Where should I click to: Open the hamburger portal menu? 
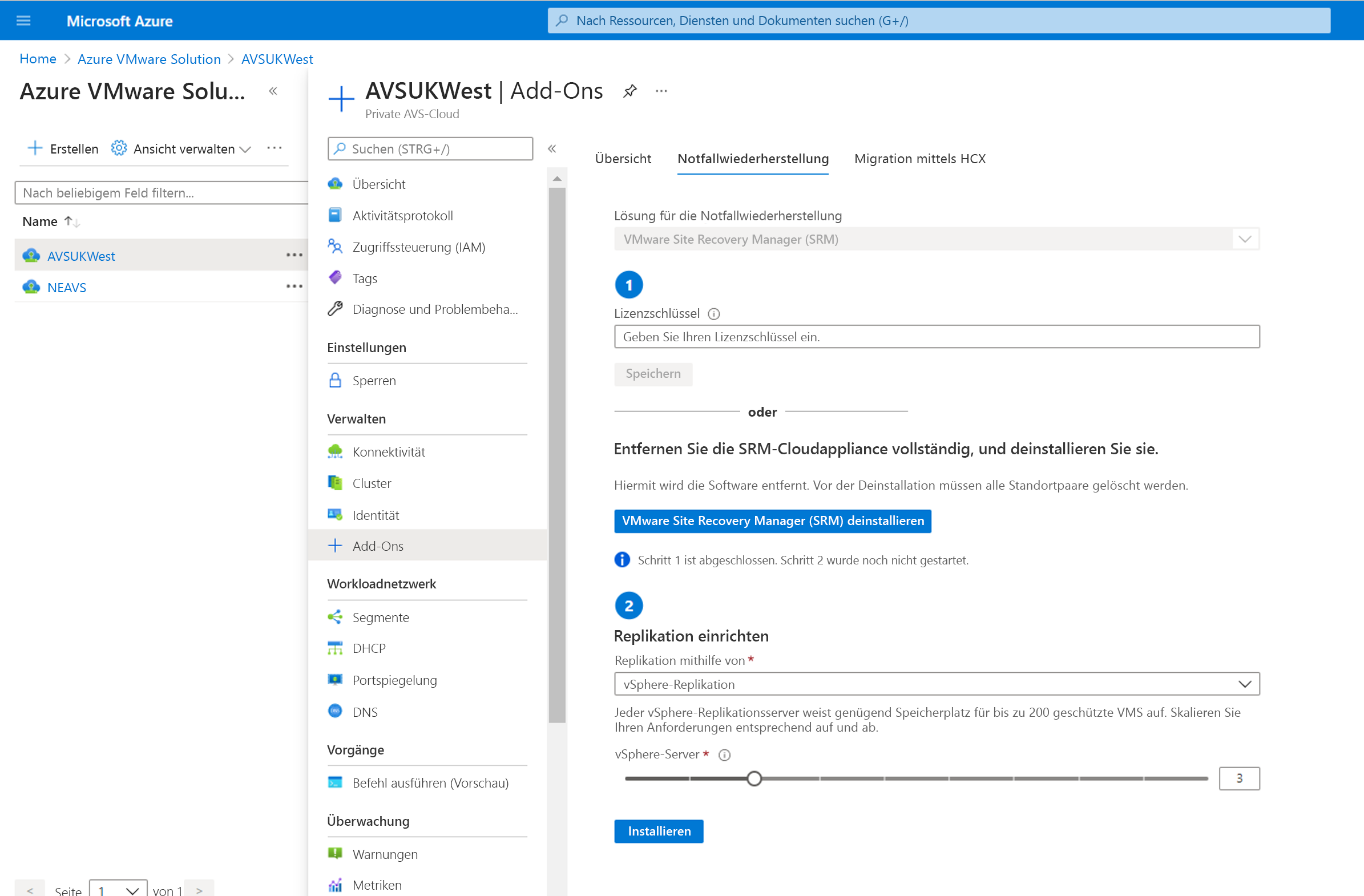coord(23,21)
